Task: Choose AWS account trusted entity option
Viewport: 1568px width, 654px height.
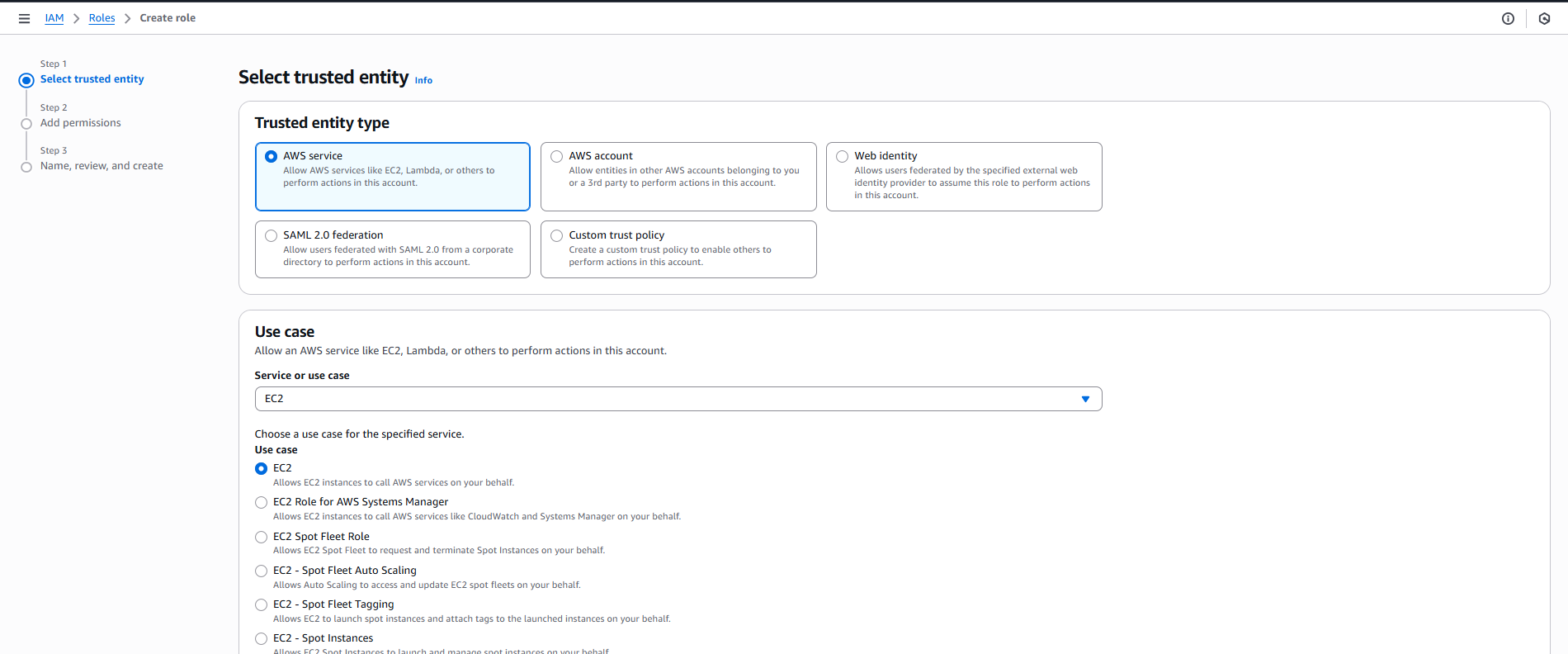Action: [557, 156]
